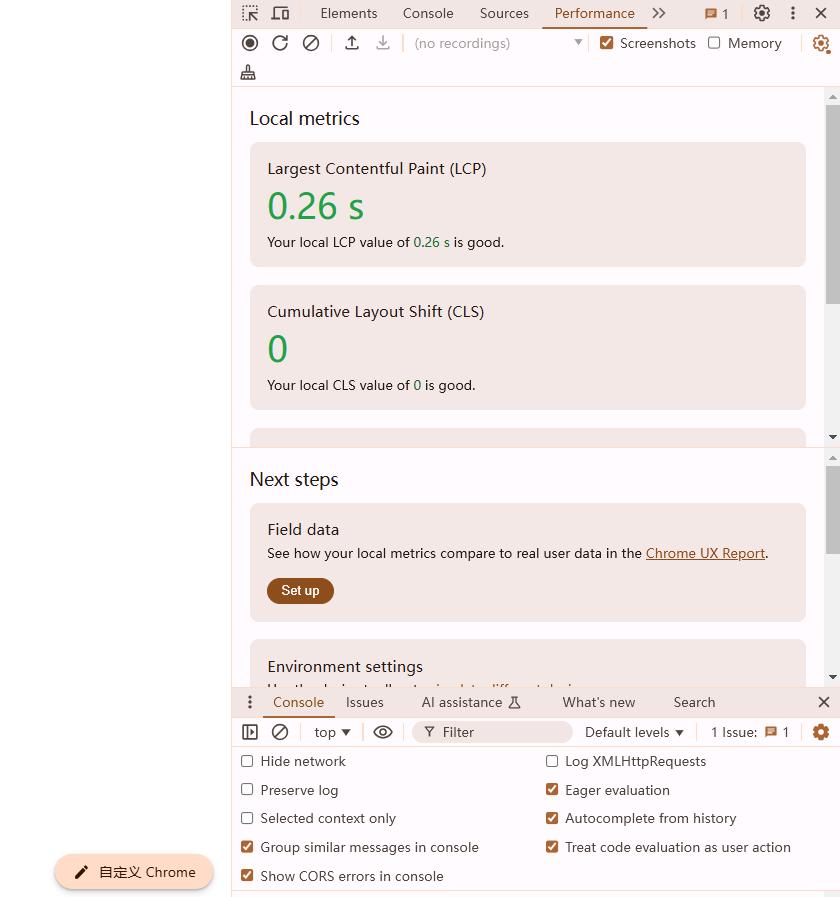Focus the console Filter field

492,732
